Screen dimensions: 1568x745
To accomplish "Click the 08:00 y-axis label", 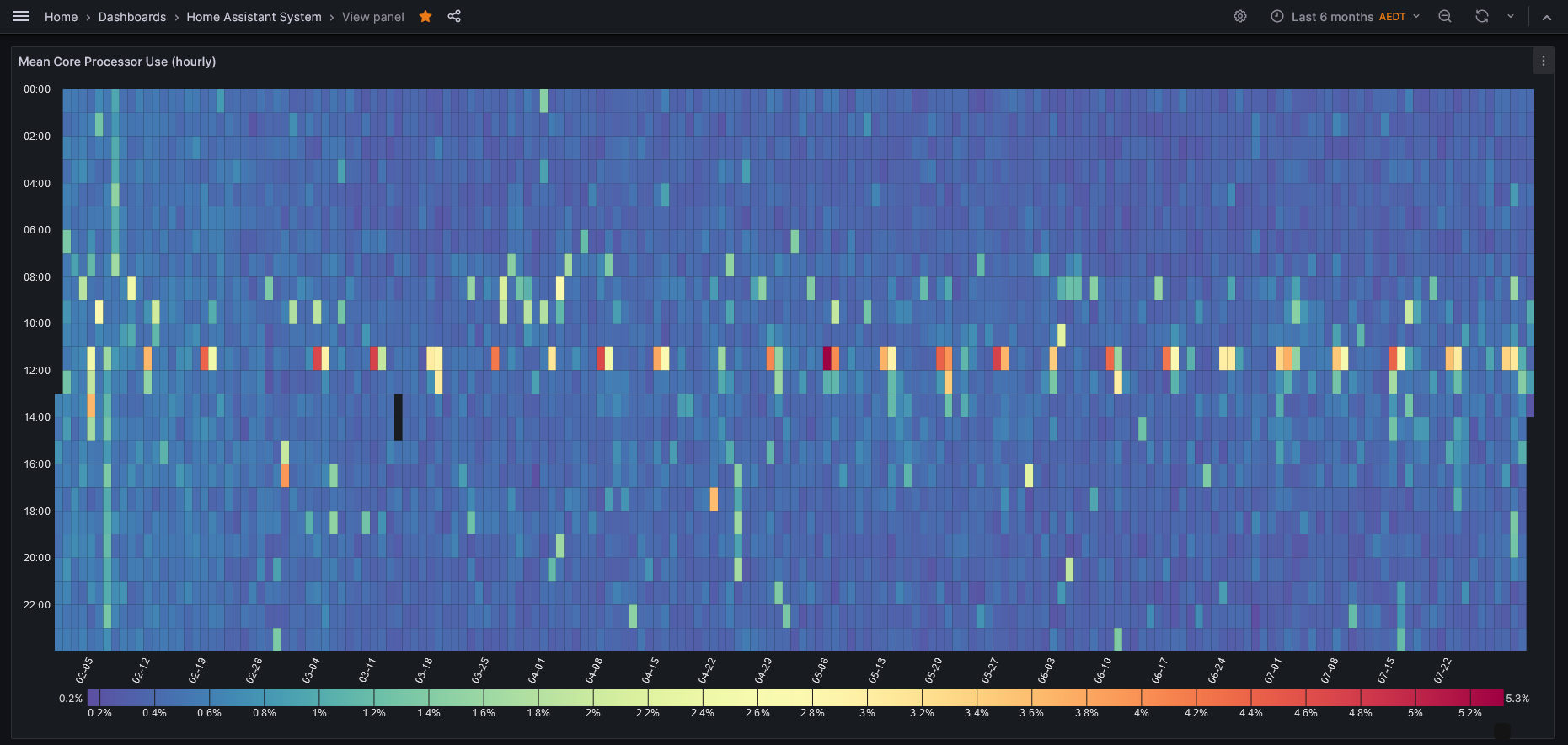I will 37,277.
